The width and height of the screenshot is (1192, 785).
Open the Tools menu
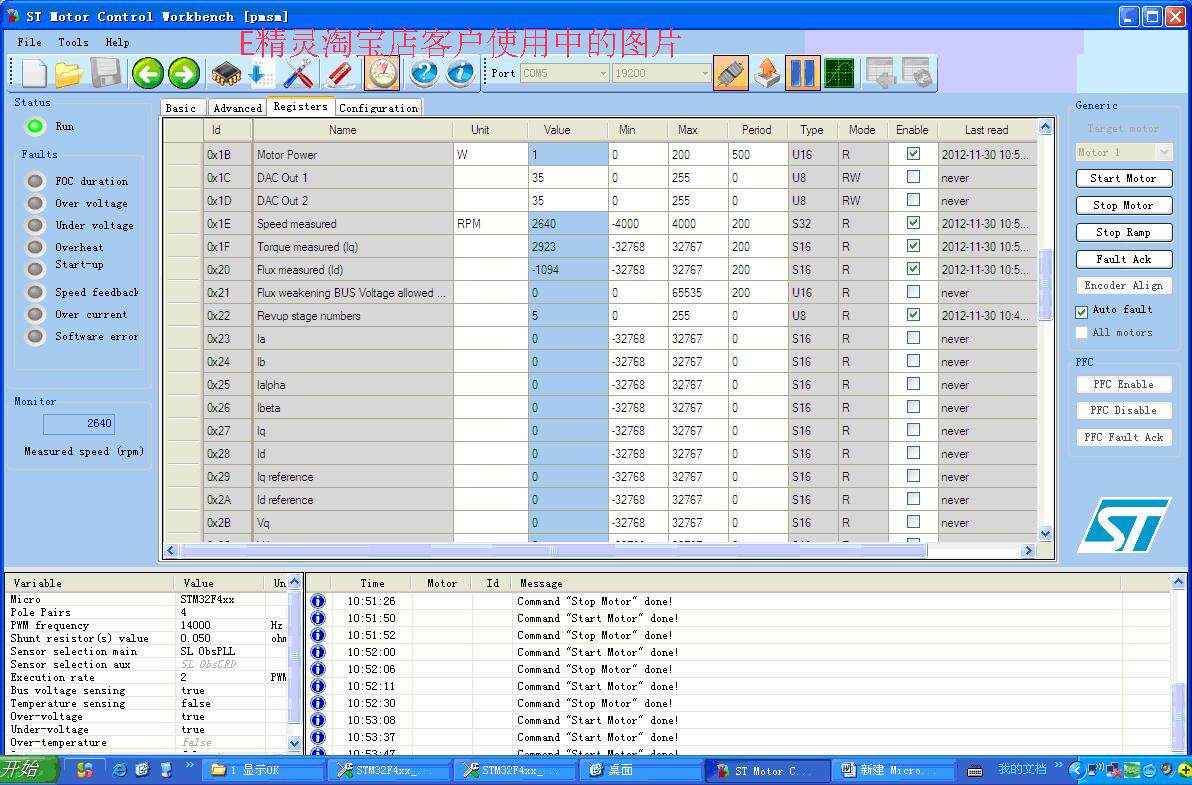pos(73,43)
